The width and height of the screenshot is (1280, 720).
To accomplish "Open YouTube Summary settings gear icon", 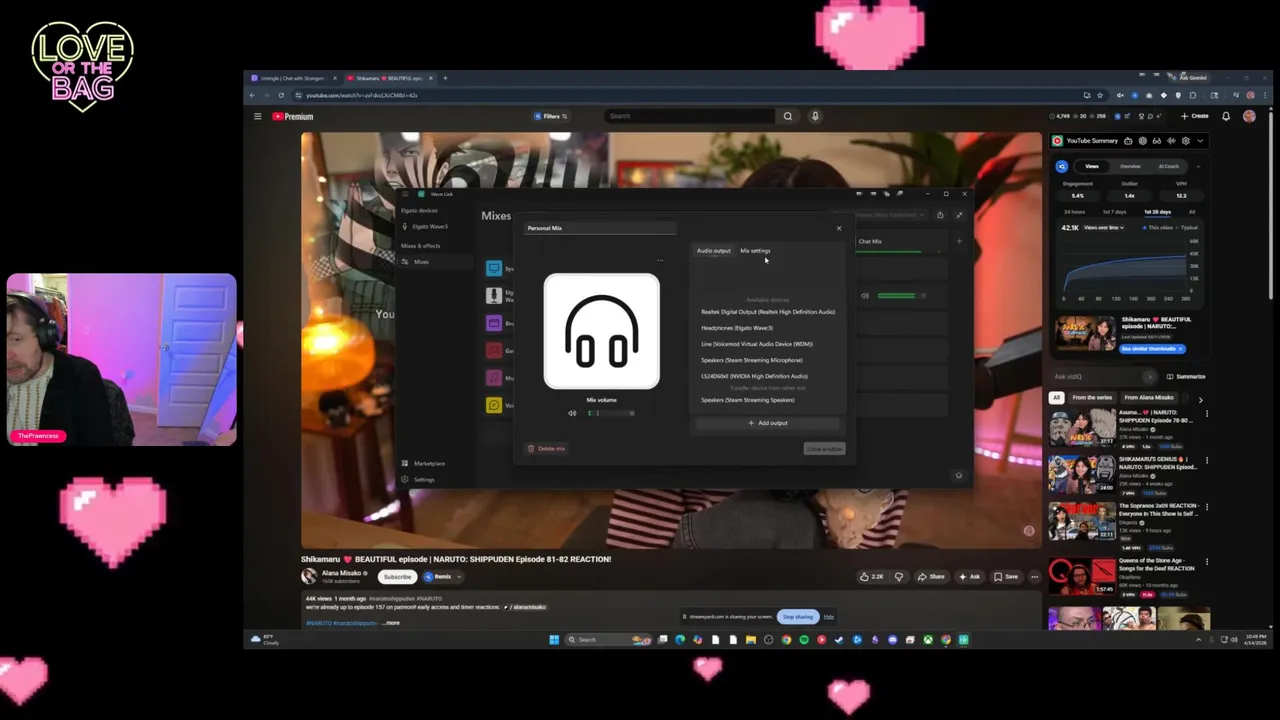I will tap(1186, 141).
